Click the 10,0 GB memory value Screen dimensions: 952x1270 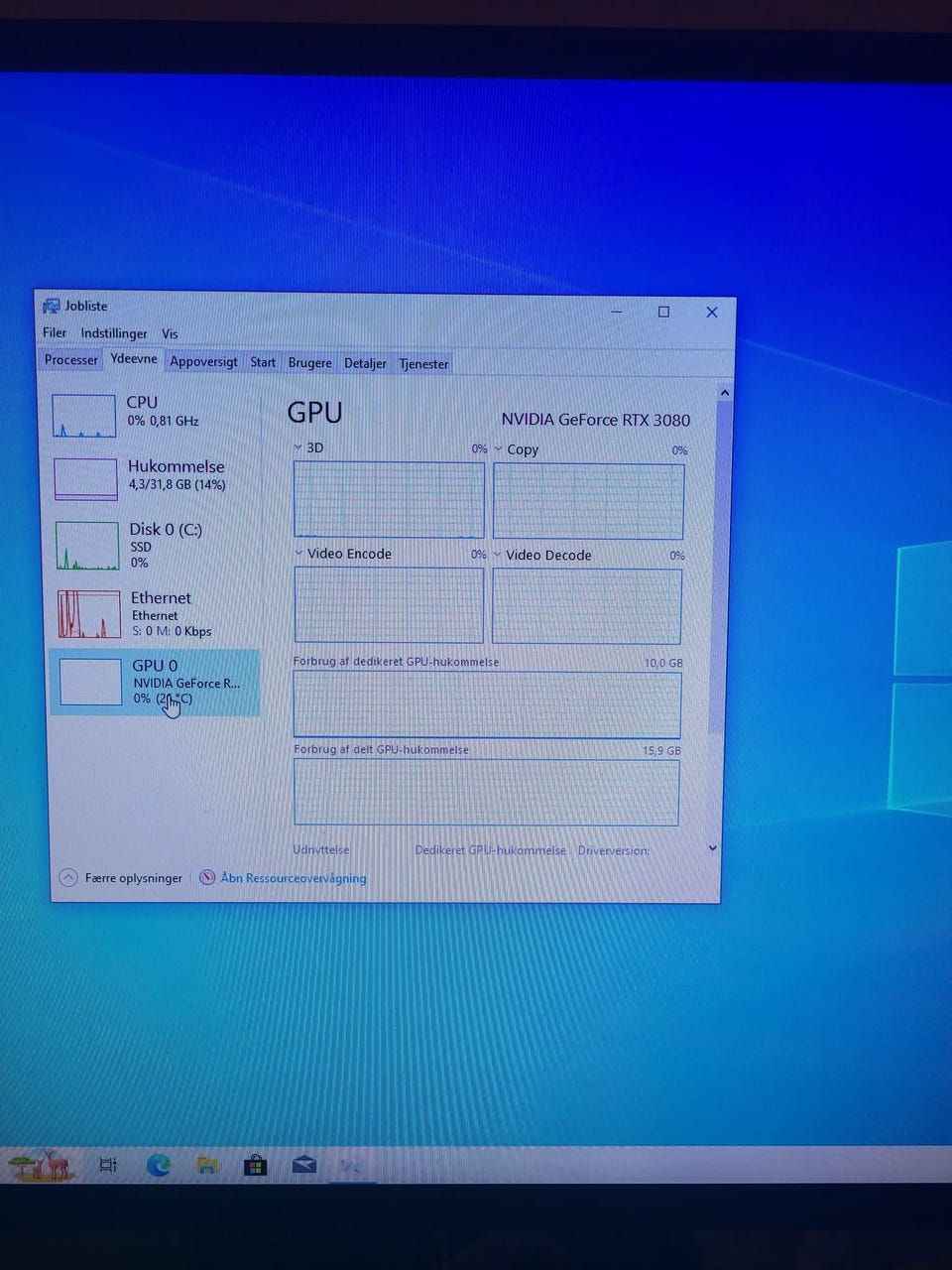[x=663, y=663]
